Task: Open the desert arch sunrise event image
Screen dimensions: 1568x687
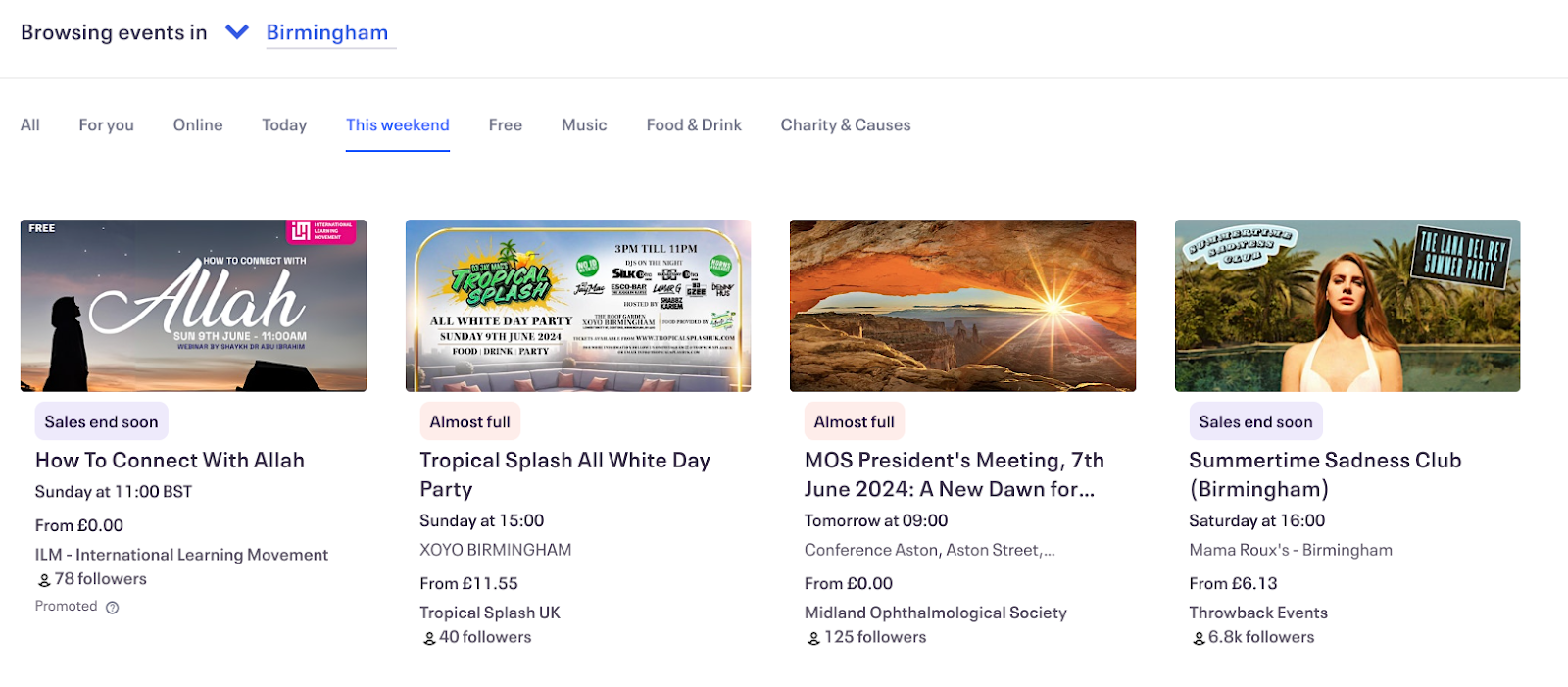Action: pyautogui.click(x=962, y=306)
